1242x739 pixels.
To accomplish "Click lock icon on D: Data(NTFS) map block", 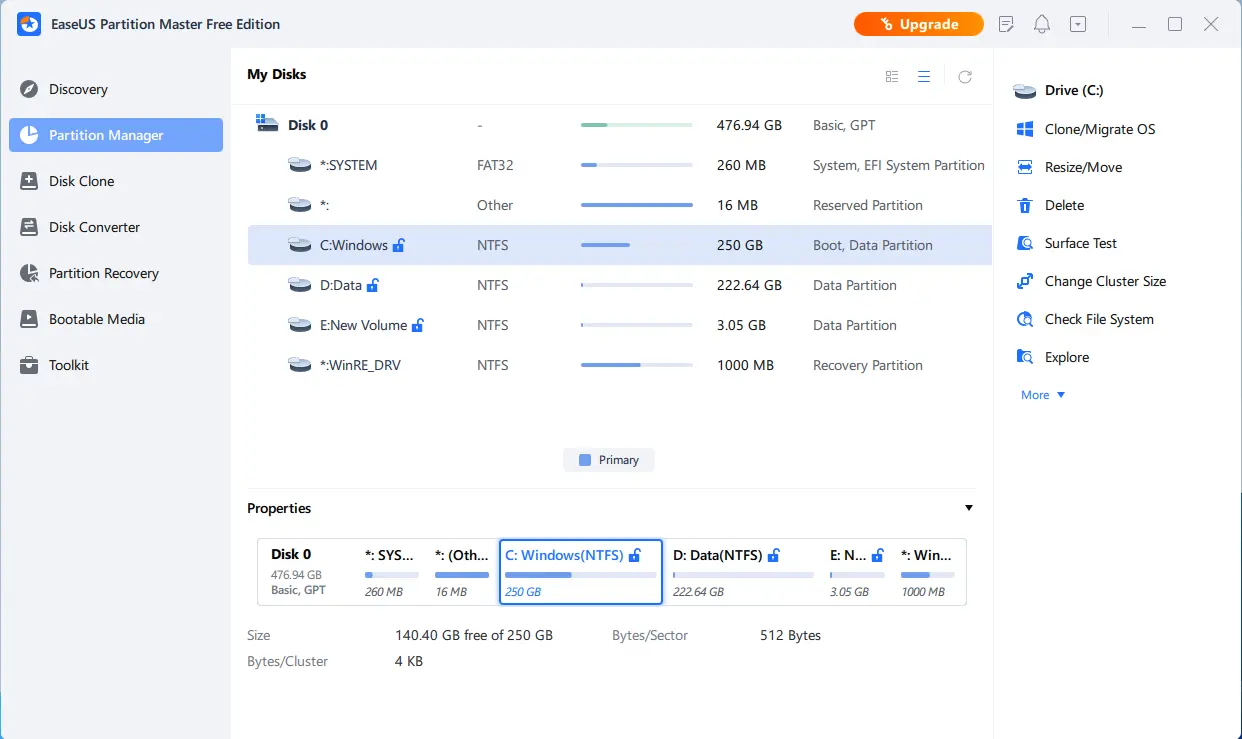I will (774, 555).
